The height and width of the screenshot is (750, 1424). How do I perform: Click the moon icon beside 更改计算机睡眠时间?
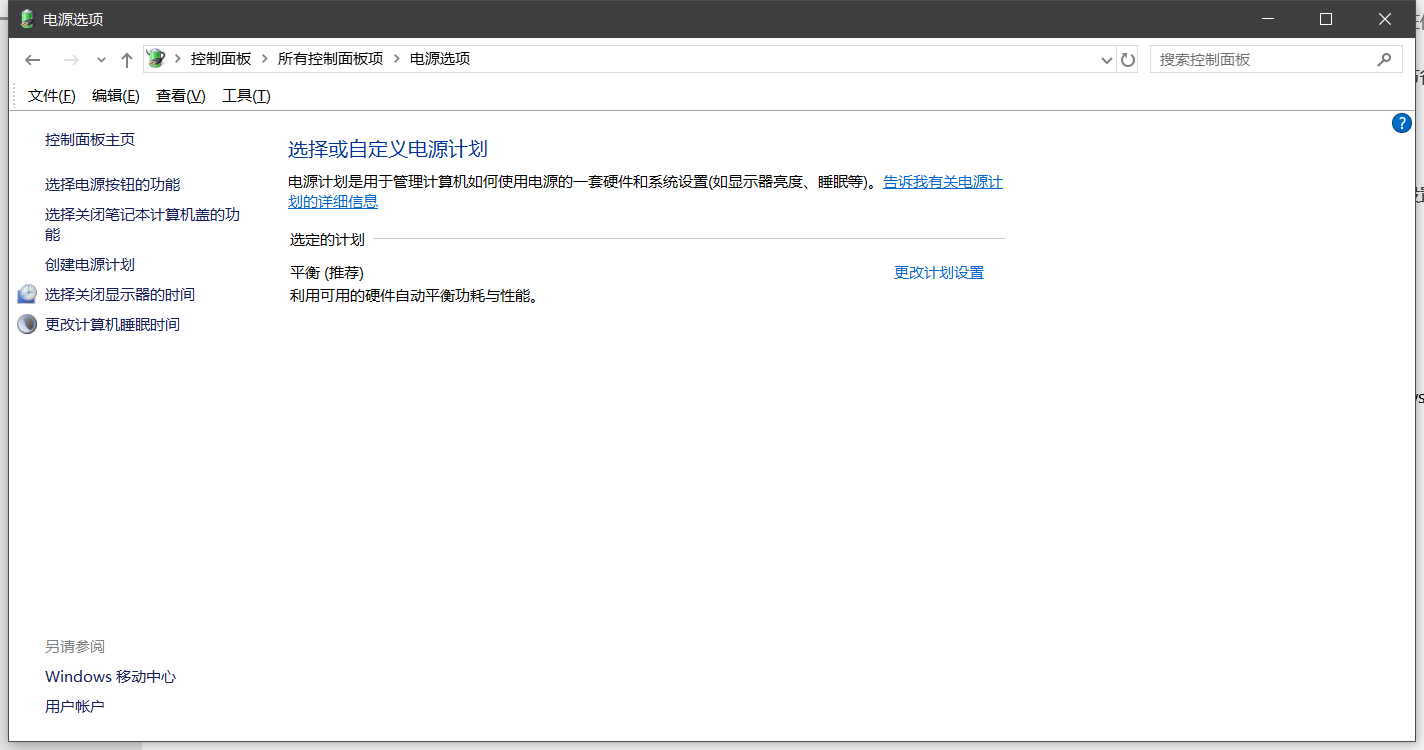tap(27, 324)
